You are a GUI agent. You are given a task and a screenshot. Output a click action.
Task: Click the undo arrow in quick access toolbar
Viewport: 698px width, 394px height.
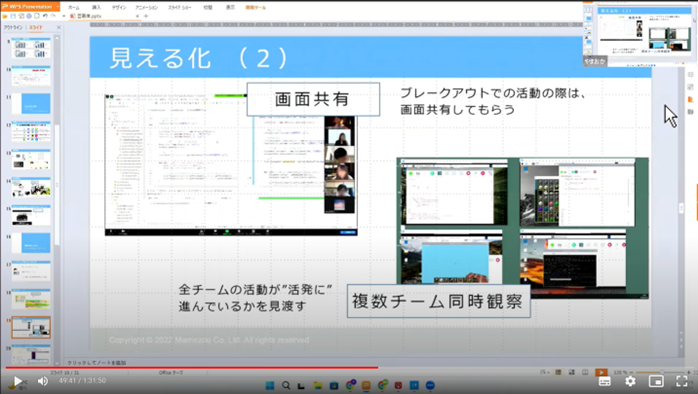click(45, 16)
